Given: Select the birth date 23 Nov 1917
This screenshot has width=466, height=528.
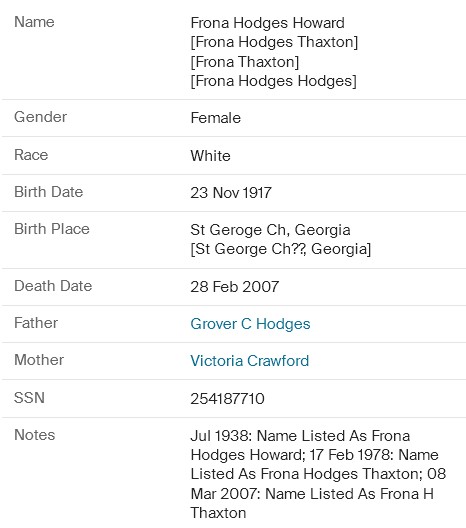Looking at the screenshot, I should (x=231, y=193).
